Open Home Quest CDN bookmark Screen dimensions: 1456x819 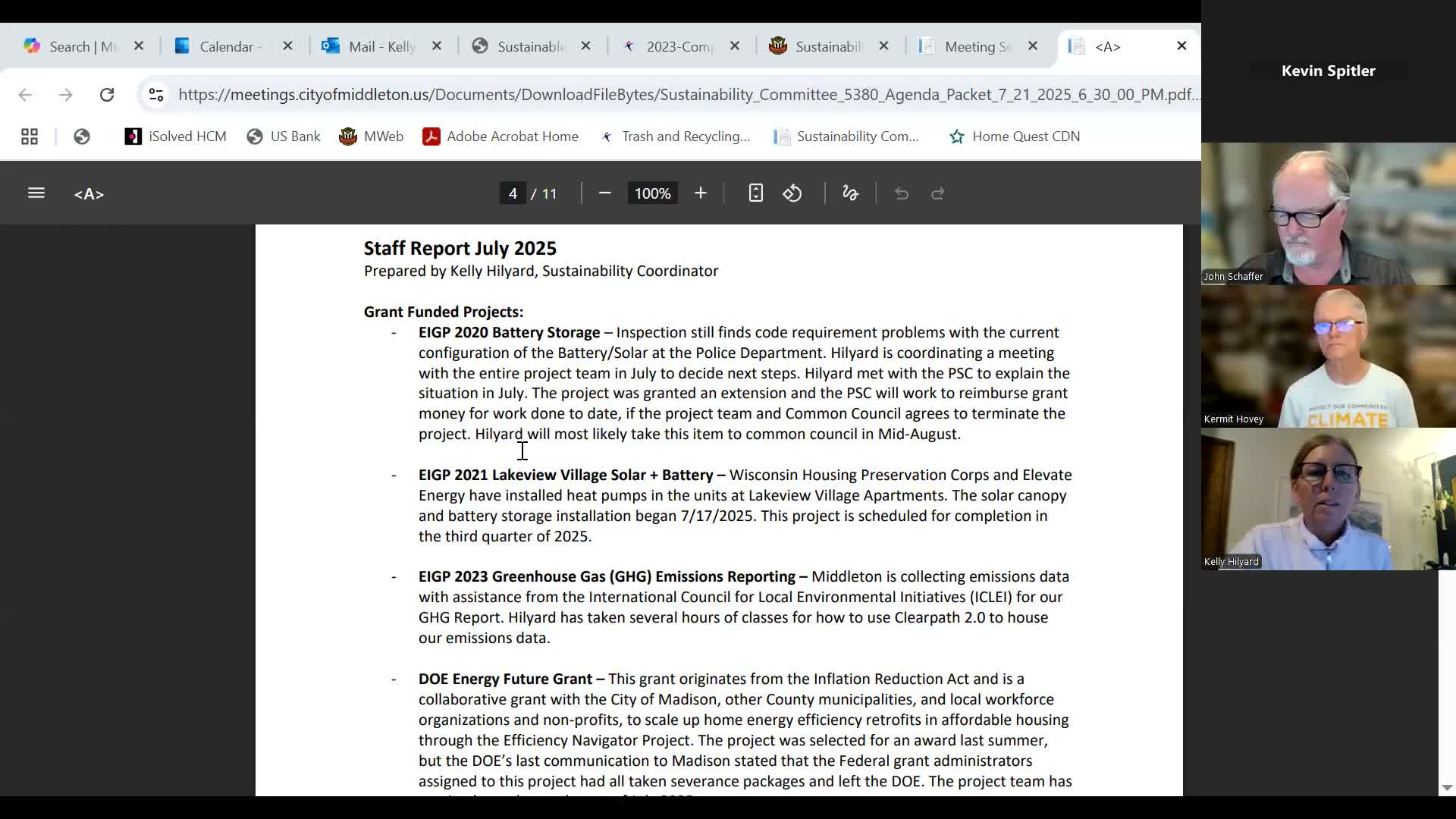click(1015, 136)
